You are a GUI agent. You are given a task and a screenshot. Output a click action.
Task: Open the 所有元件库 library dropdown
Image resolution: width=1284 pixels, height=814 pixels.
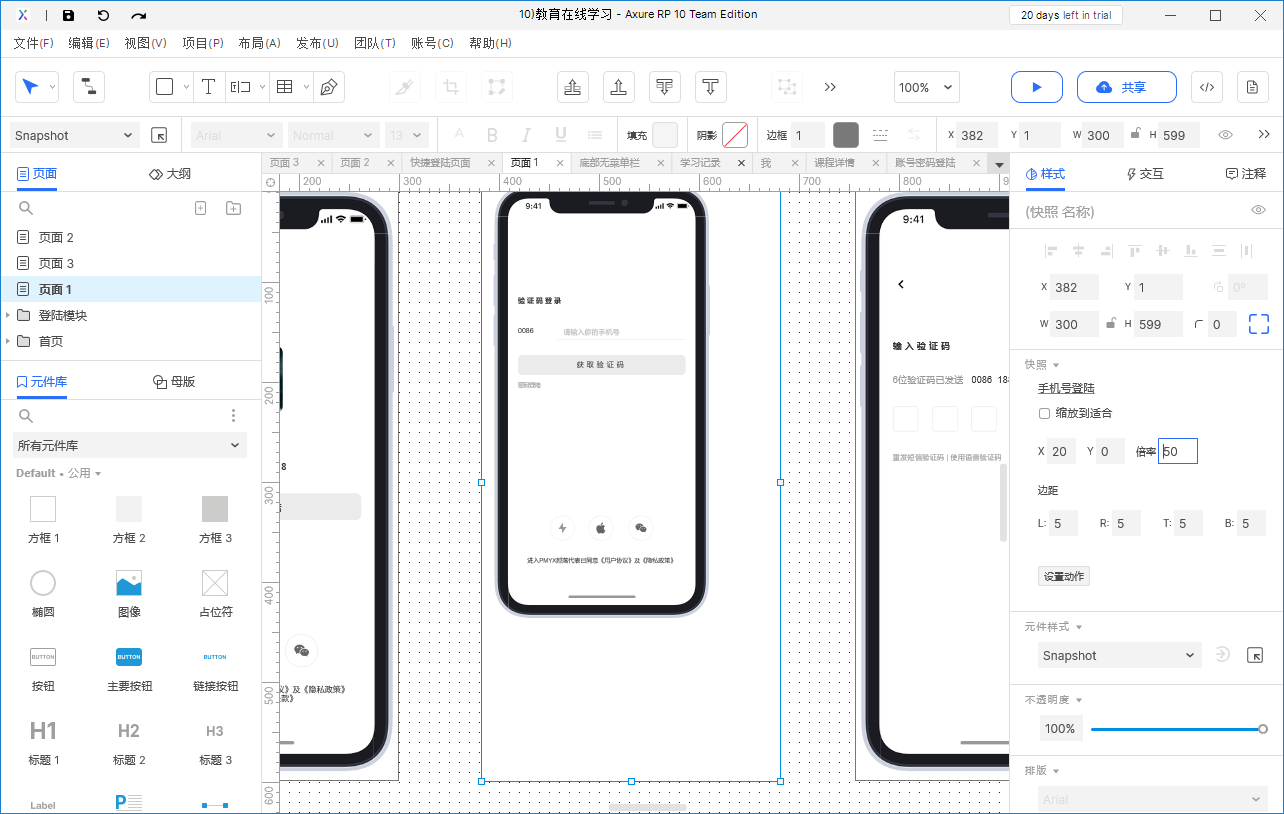tap(130, 445)
